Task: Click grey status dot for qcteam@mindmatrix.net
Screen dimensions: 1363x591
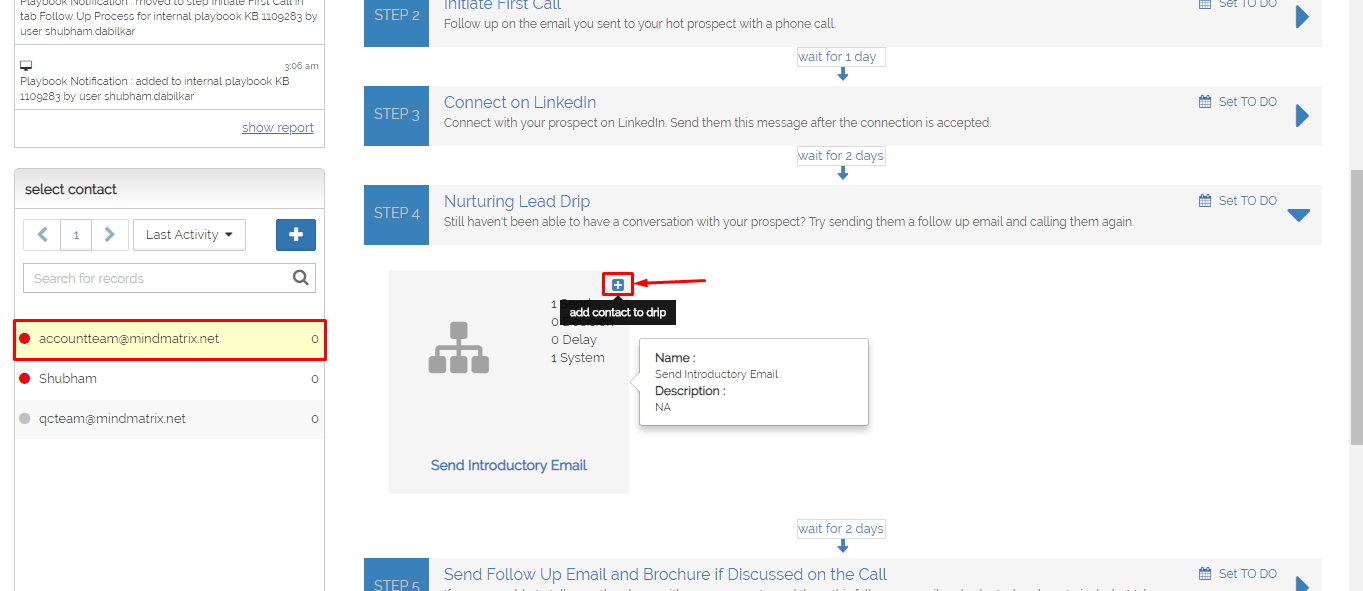Action: point(25,419)
